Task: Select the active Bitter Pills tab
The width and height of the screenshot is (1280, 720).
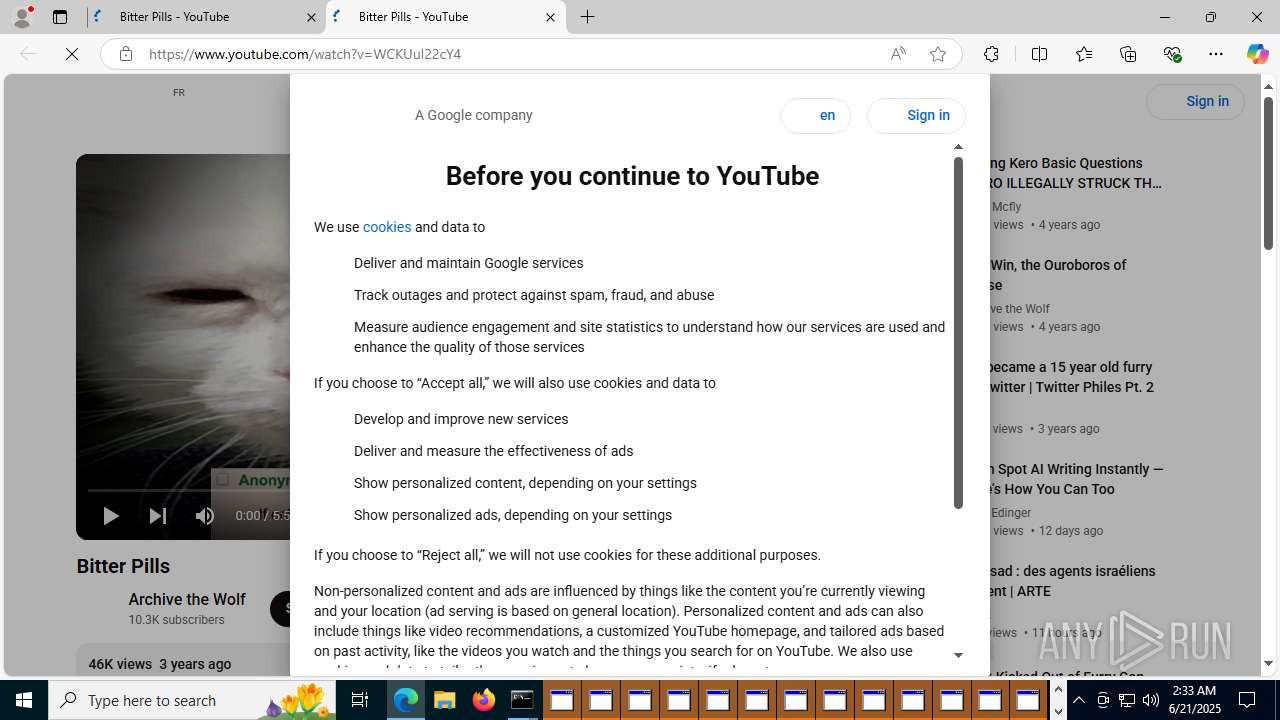Action: coord(446,17)
